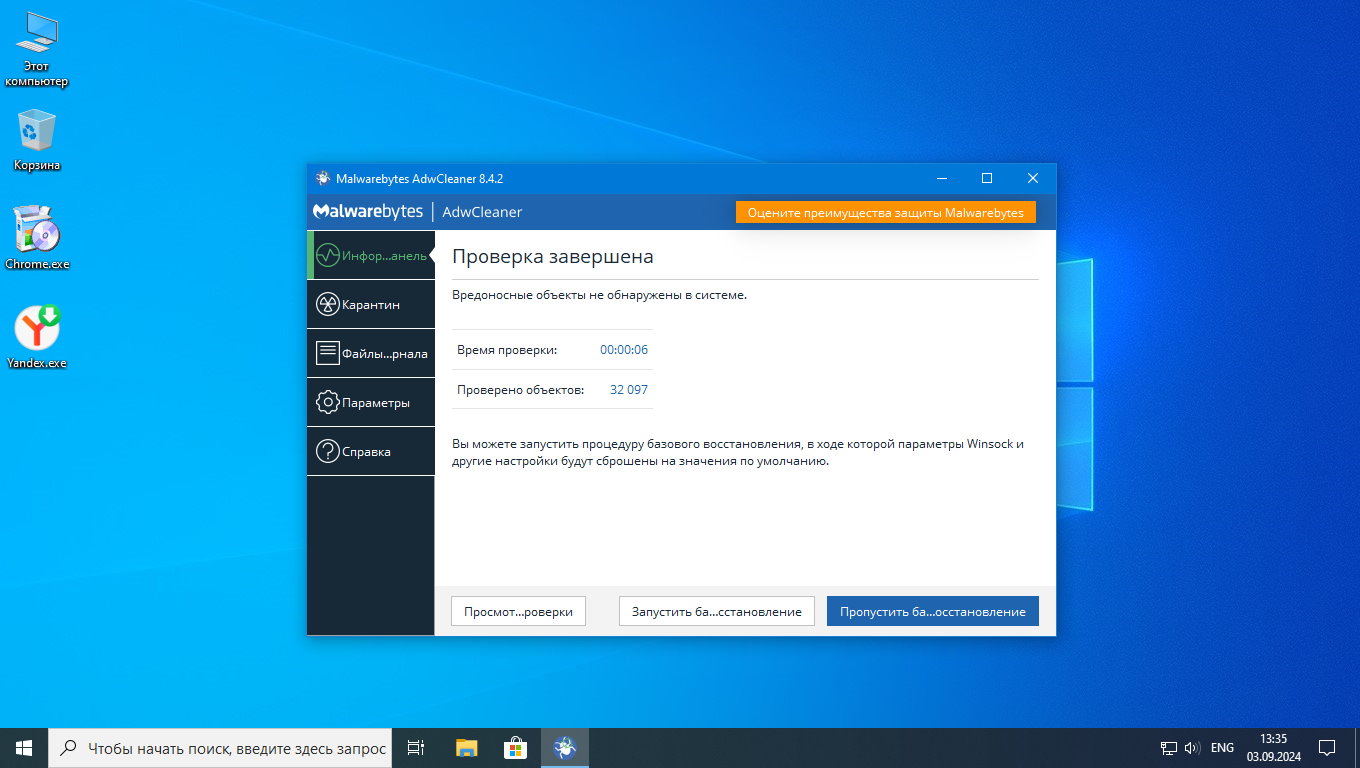The image size is (1360, 768).
Task: Open the notification center icon
Action: click(x=1327, y=748)
